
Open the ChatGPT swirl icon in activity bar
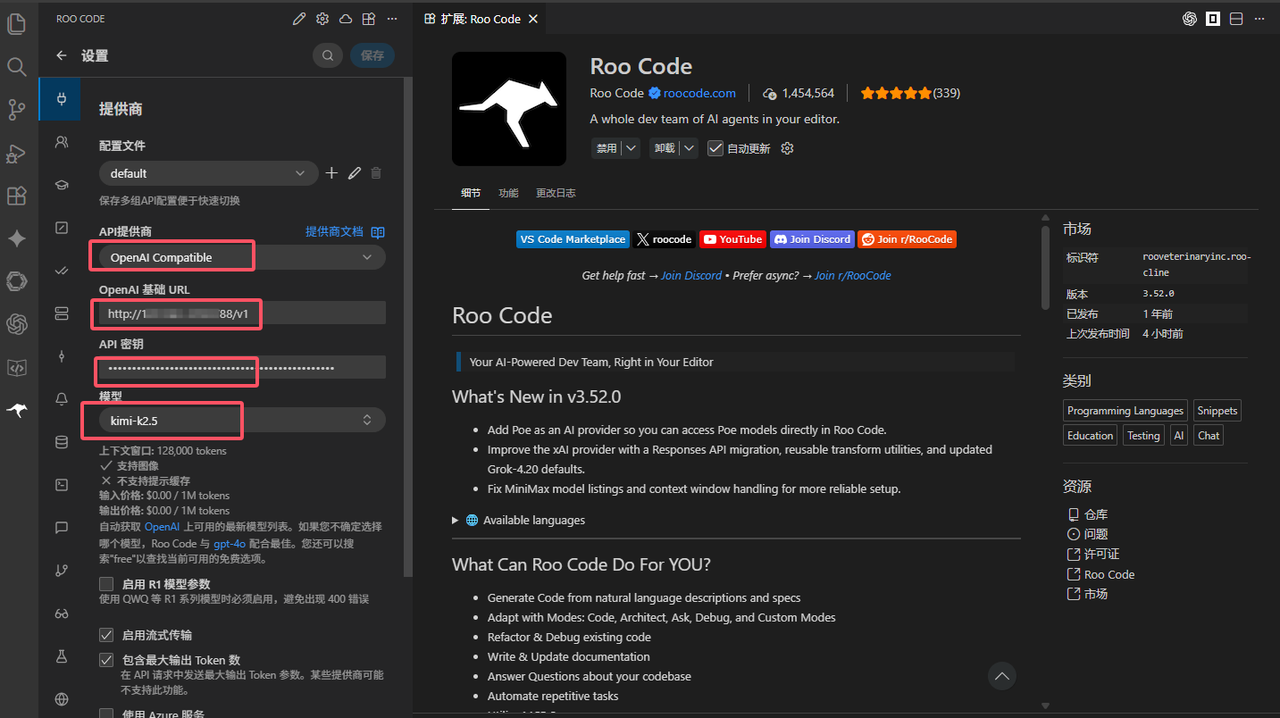point(16,324)
